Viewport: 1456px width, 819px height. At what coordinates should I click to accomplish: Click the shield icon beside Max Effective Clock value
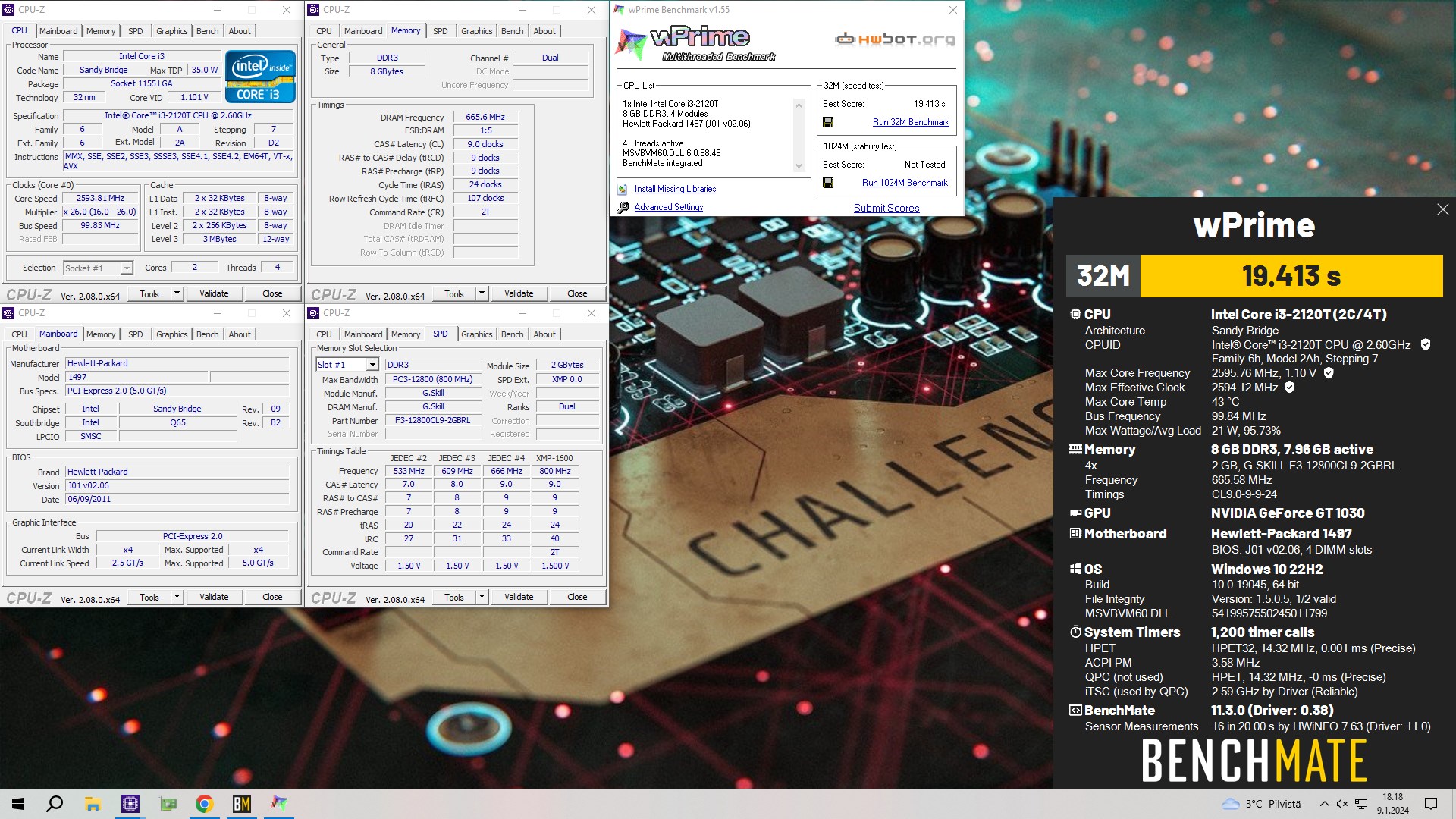tap(1290, 387)
